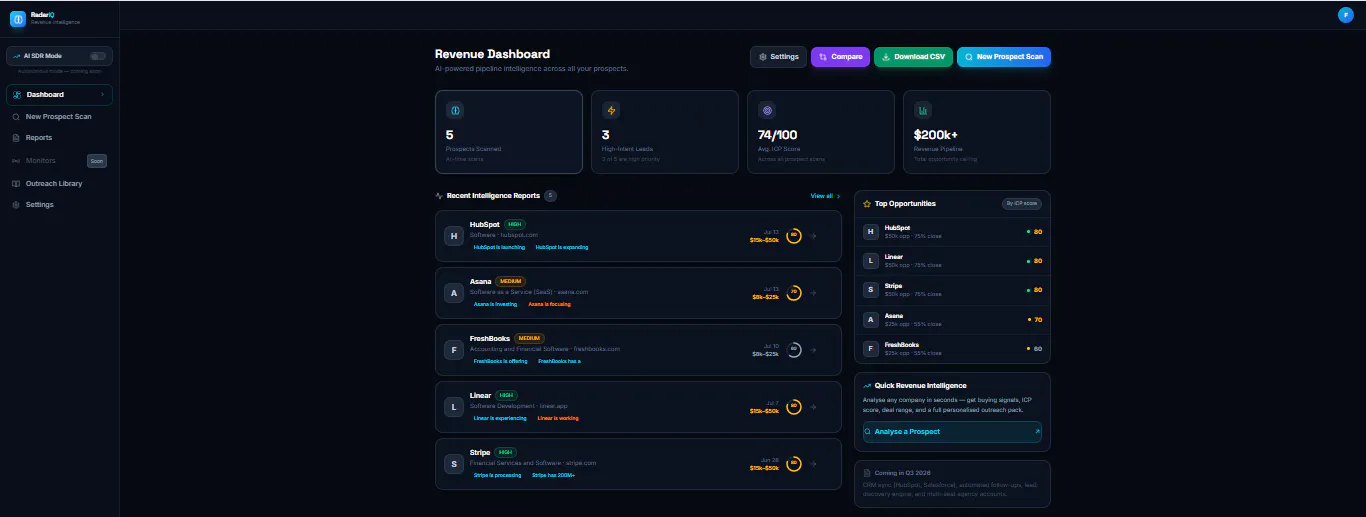Open Asana report via arrow
Image resolution: width=1366 pixels, height=517 pixels.
(814, 293)
